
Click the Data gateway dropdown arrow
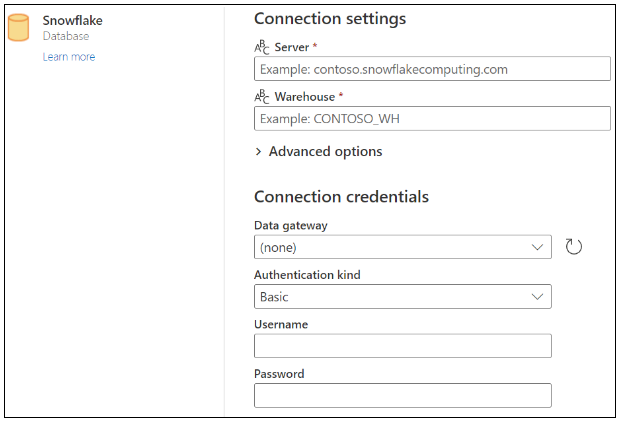tap(538, 247)
